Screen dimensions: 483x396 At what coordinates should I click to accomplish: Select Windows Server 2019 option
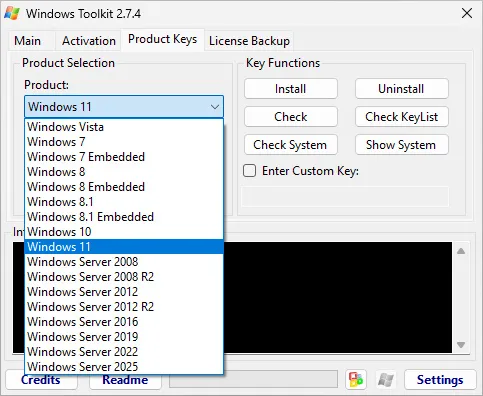point(124,337)
